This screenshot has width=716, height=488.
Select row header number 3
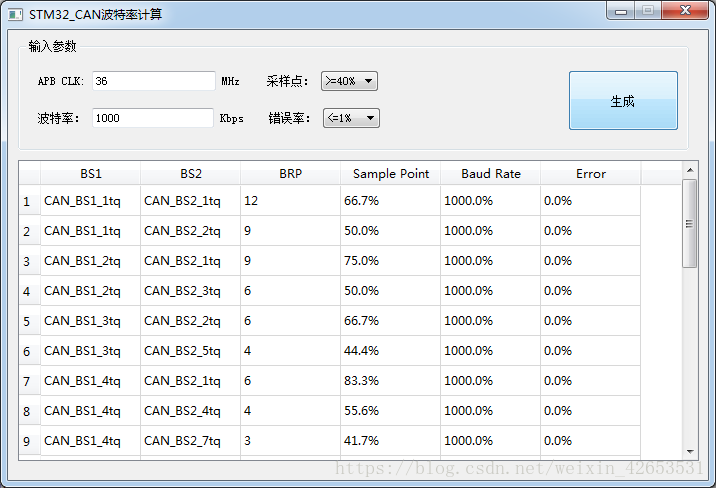coord(30,261)
